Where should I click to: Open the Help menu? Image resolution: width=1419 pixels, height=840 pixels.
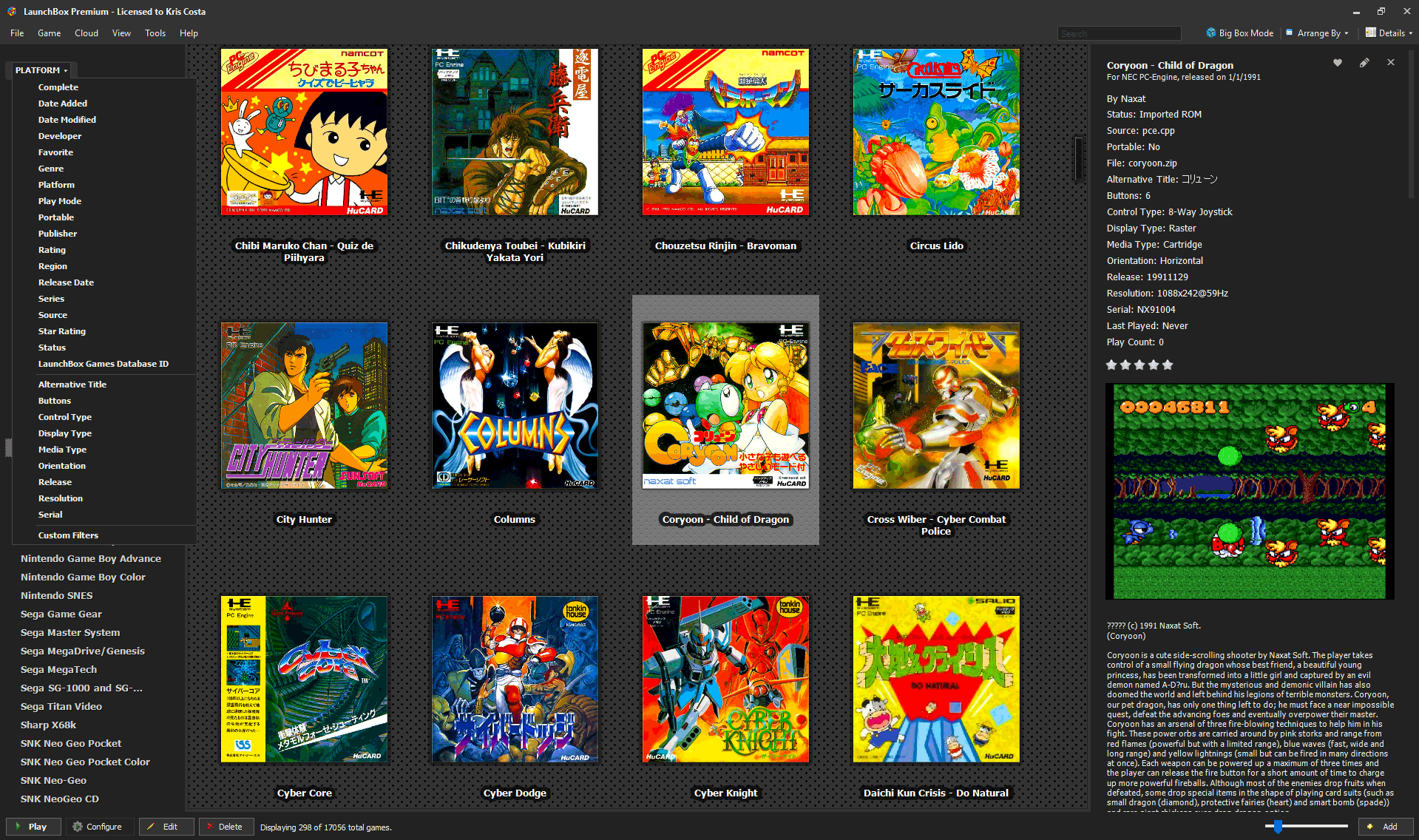189,33
